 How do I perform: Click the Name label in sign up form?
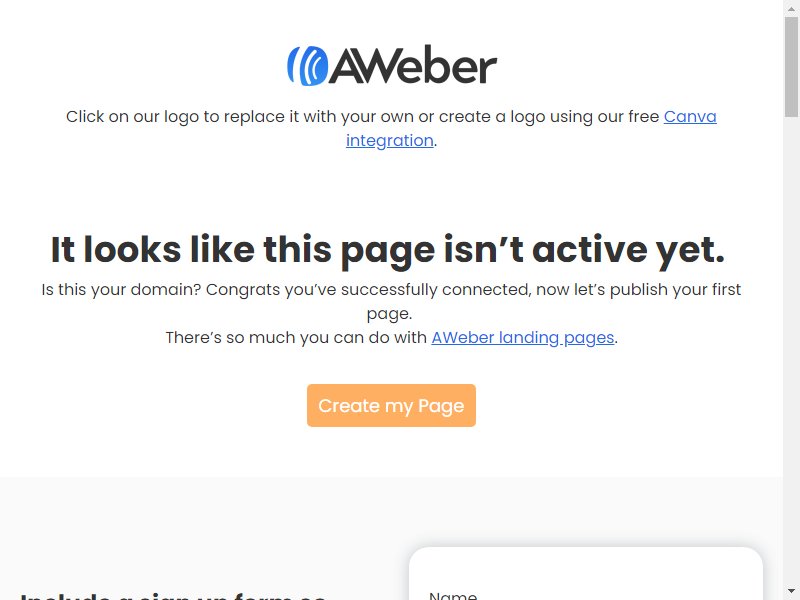(x=453, y=595)
